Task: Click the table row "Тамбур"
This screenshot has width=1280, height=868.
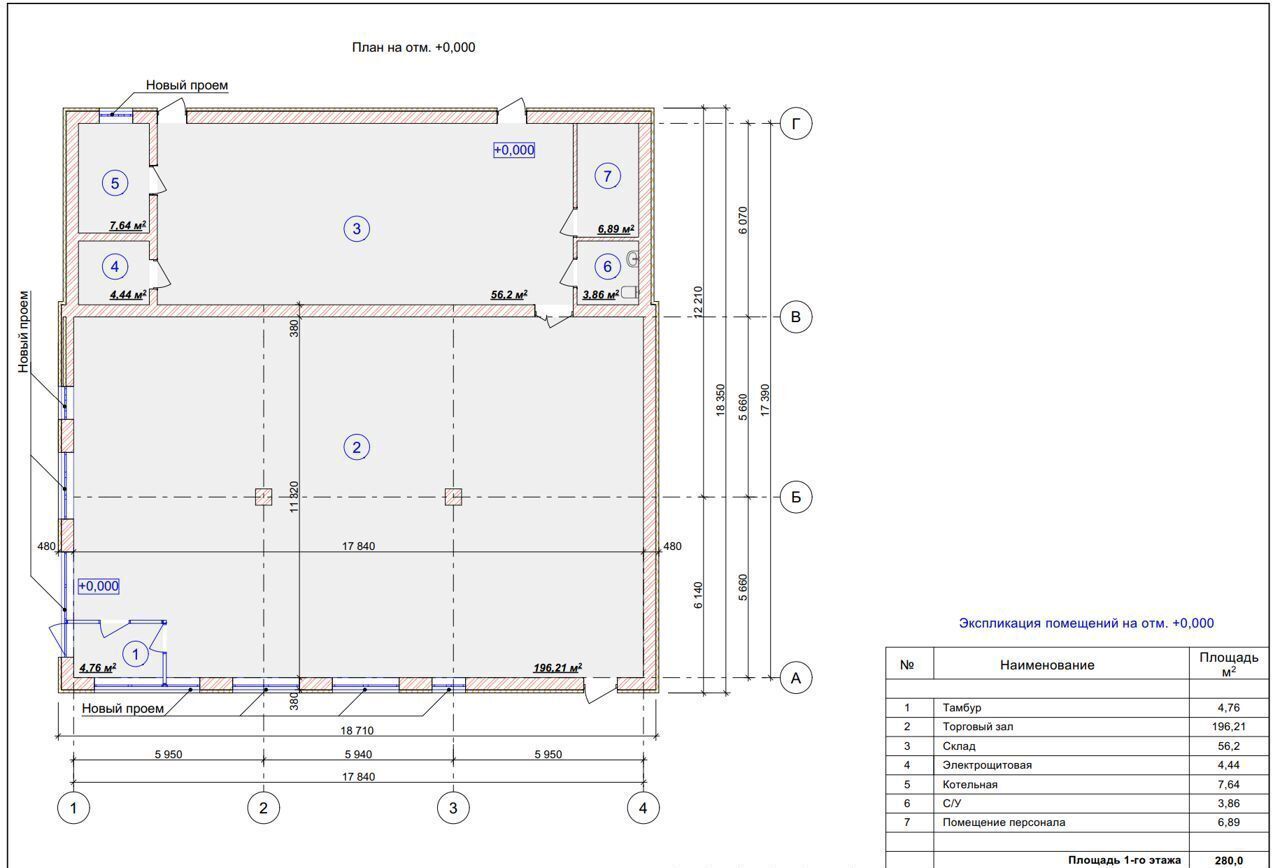Action: tap(1077, 707)
